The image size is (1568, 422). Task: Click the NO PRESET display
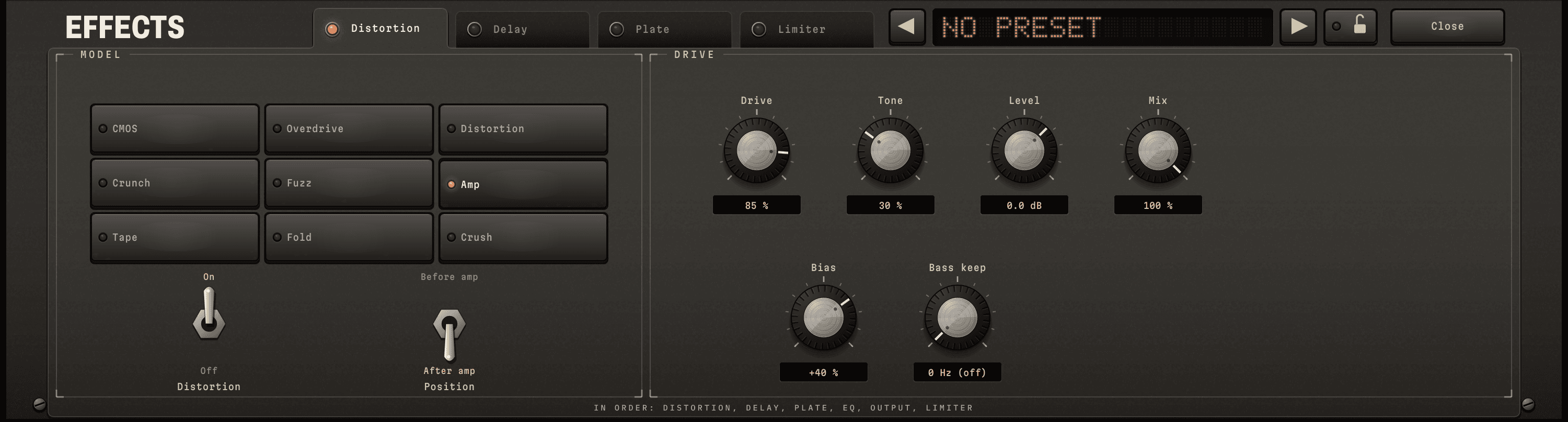[1102, 27]
